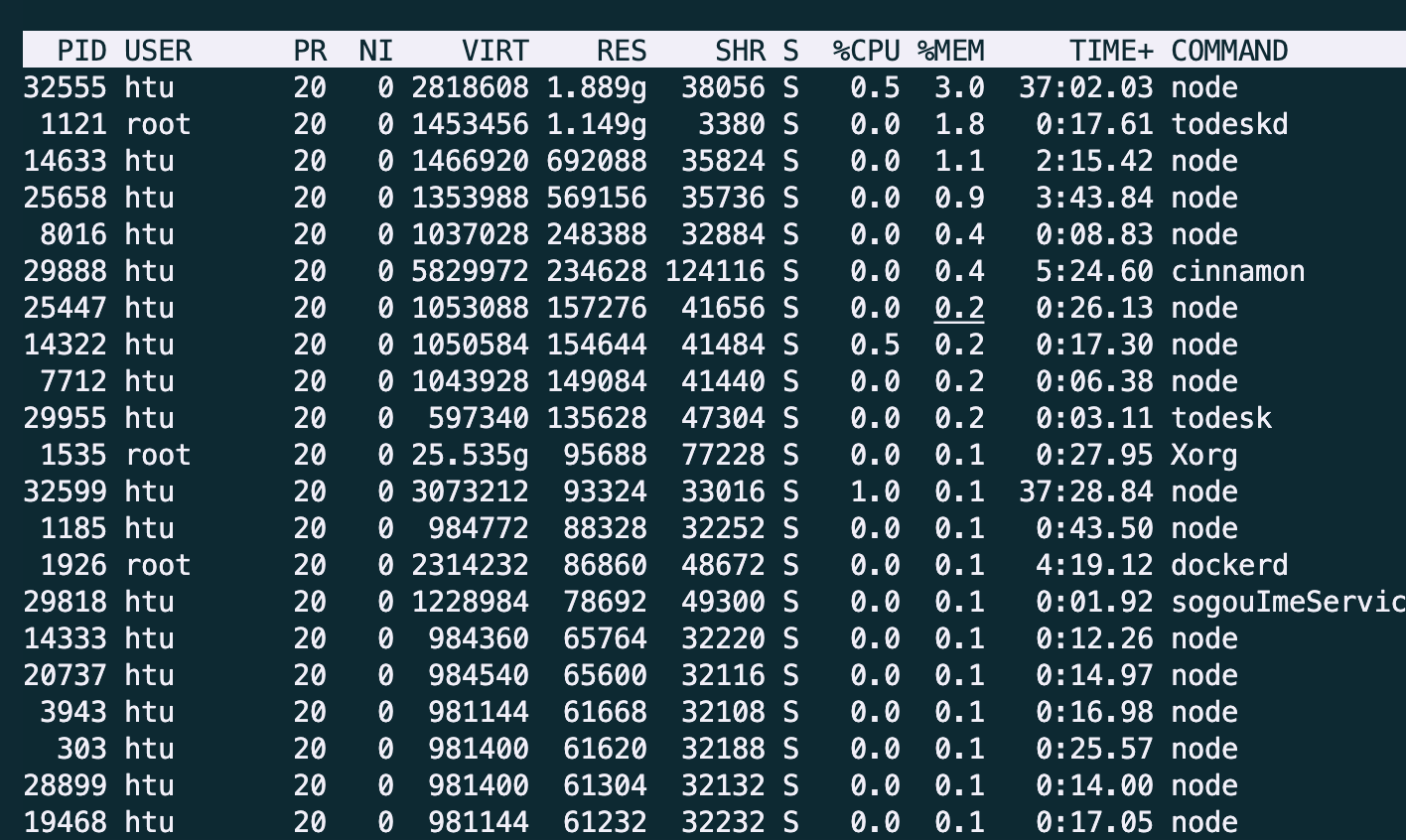Click the PR column header
The height and width of the screenshot is (840, 1406).
click(x=310, y=51)
